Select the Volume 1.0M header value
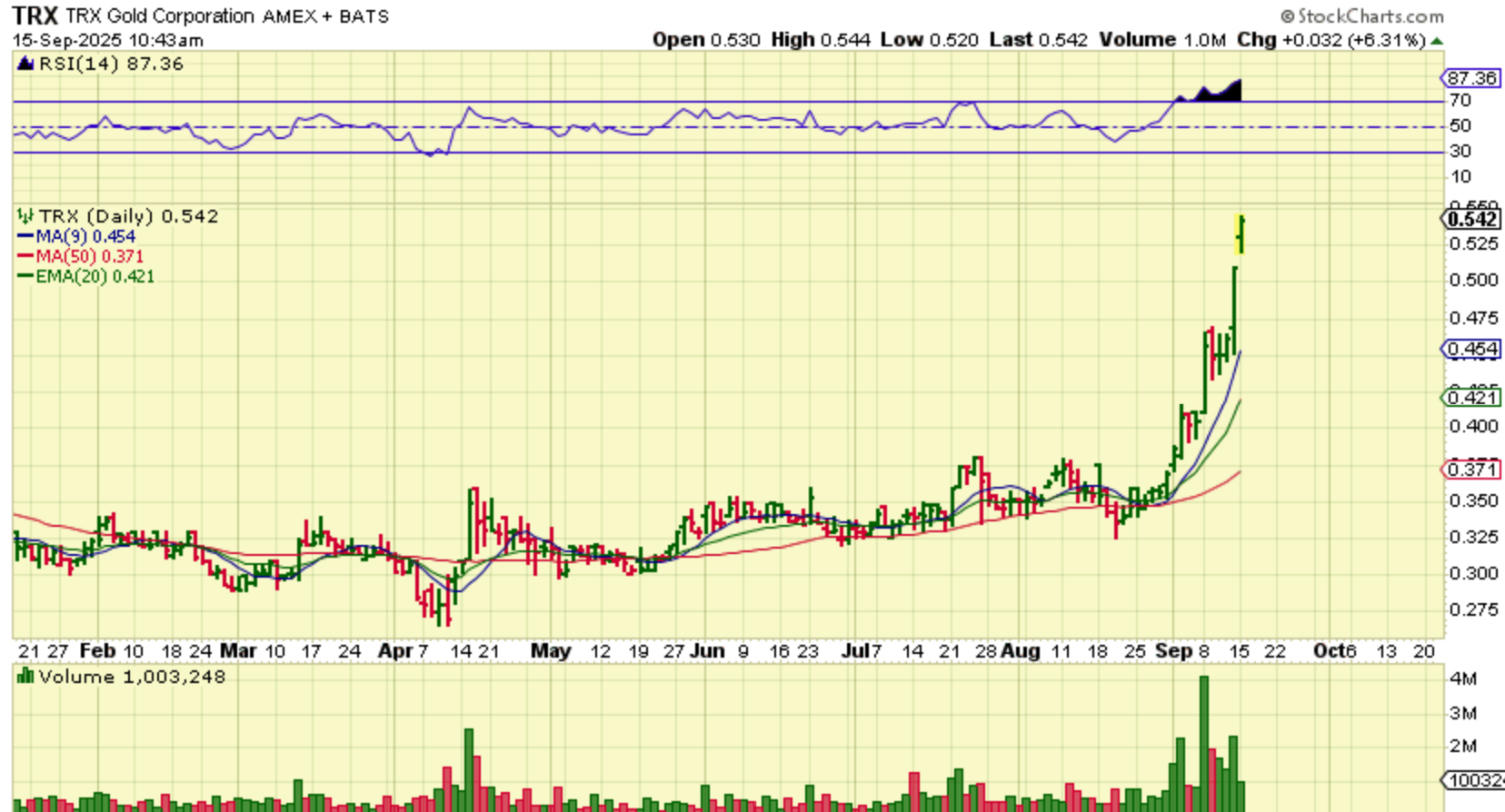 [x=1162, y=40]
